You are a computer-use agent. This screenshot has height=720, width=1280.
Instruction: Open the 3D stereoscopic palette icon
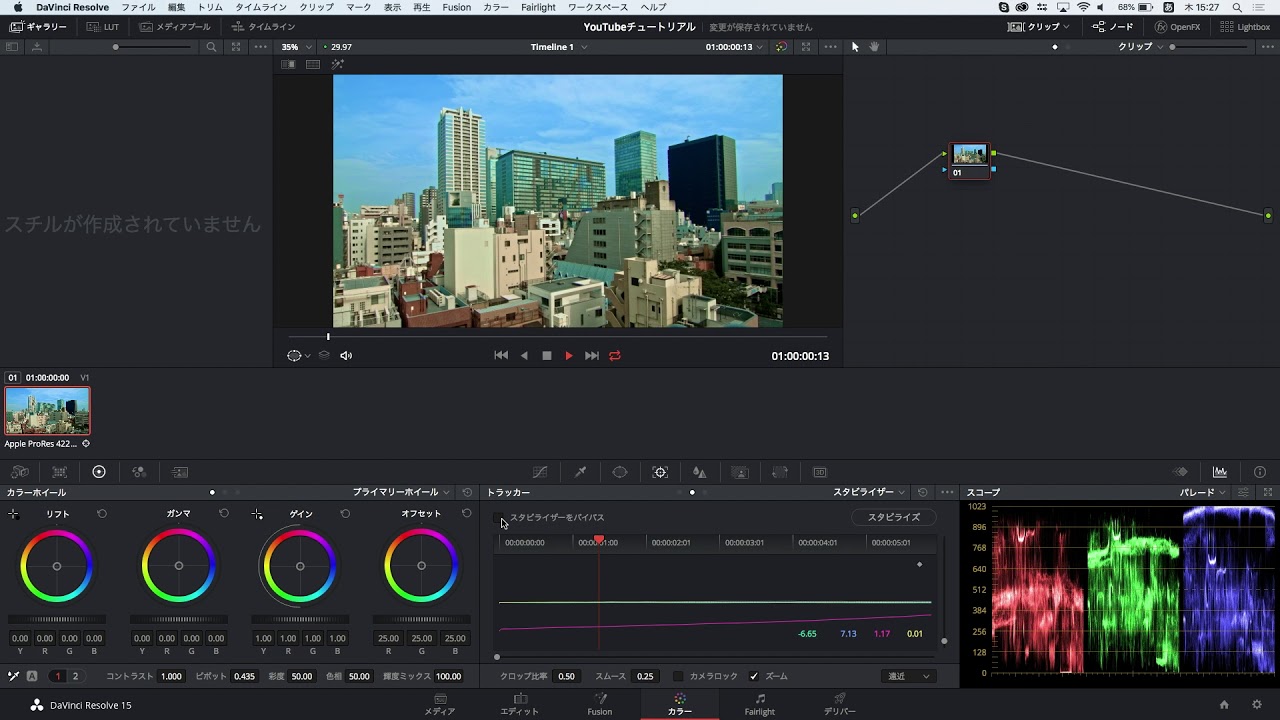coord(820,472)
